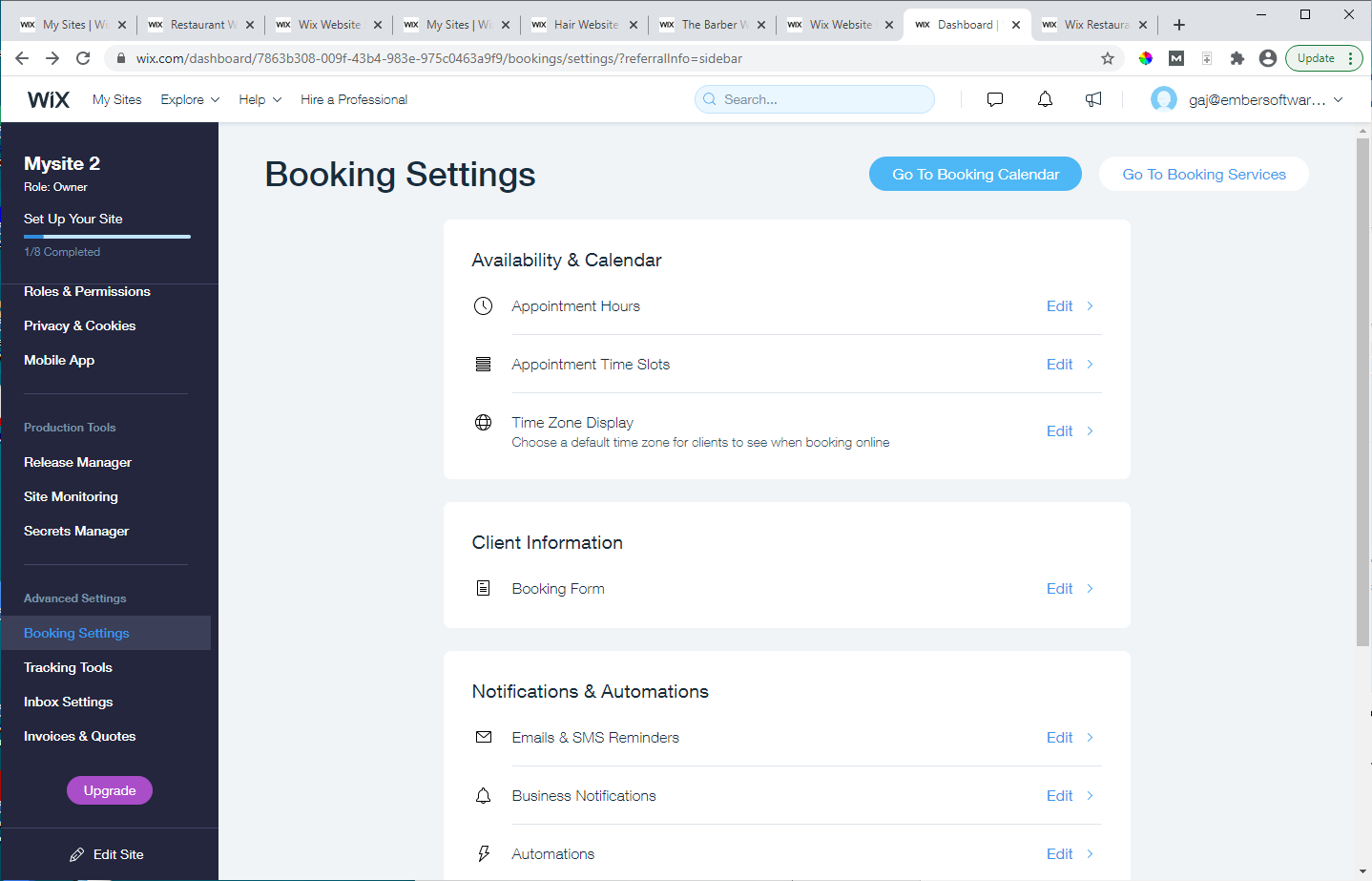Image resolution: width=1372 pixels, height=881 pixels.
Task: Click the Wix logo in header
Action: tap(49, 99)
